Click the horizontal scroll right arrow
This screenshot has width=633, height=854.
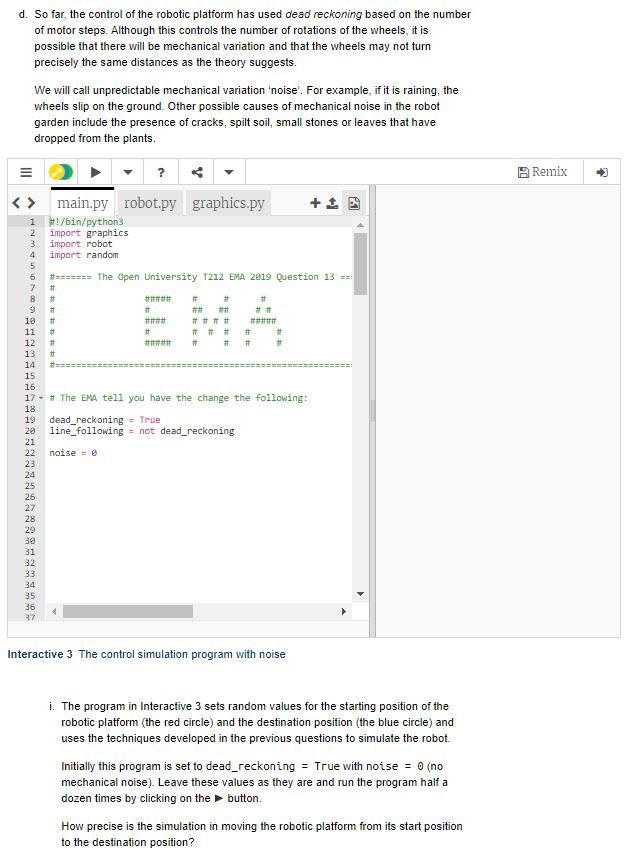(x=343, y=612)
